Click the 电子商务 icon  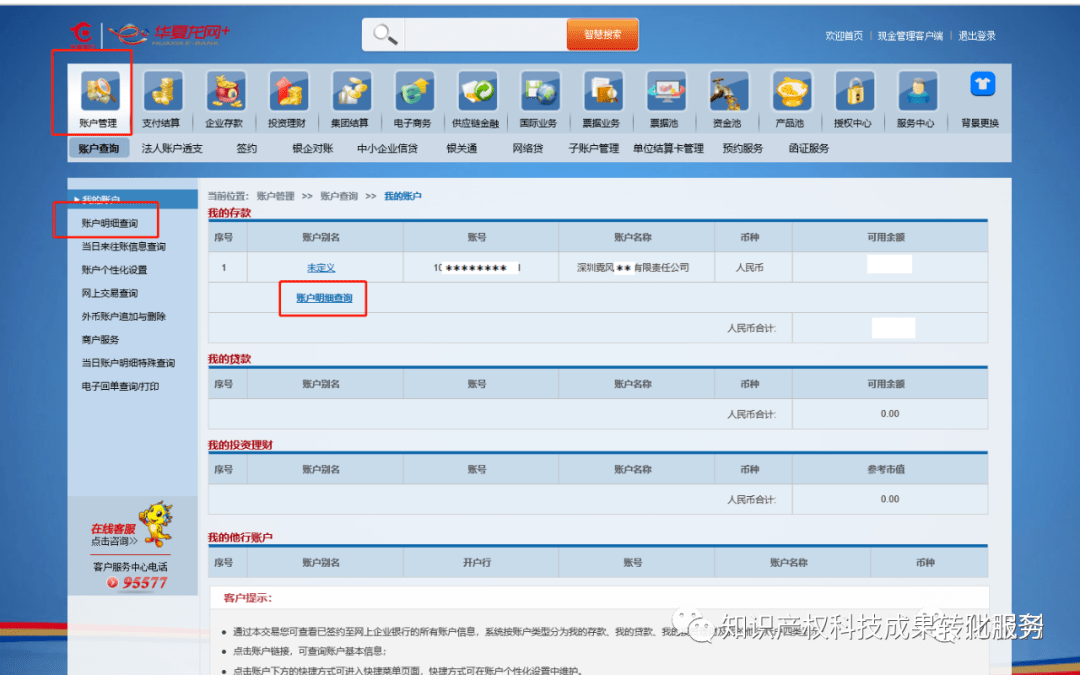414,98
